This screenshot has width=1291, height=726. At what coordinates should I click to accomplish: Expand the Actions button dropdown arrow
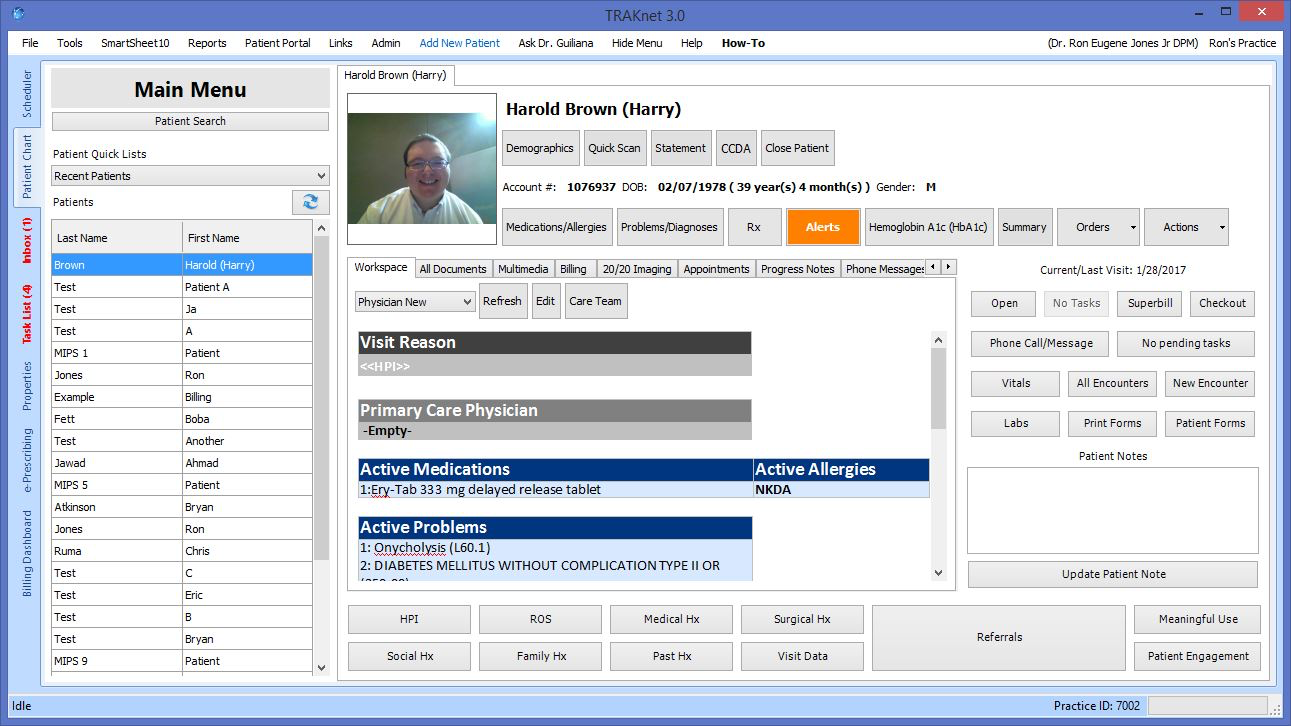1222,227
